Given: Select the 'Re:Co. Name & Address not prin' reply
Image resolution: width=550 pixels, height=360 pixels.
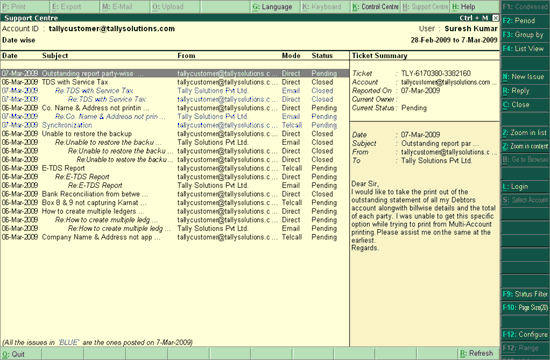Looking at the screenshot, I should click(175, 116).
